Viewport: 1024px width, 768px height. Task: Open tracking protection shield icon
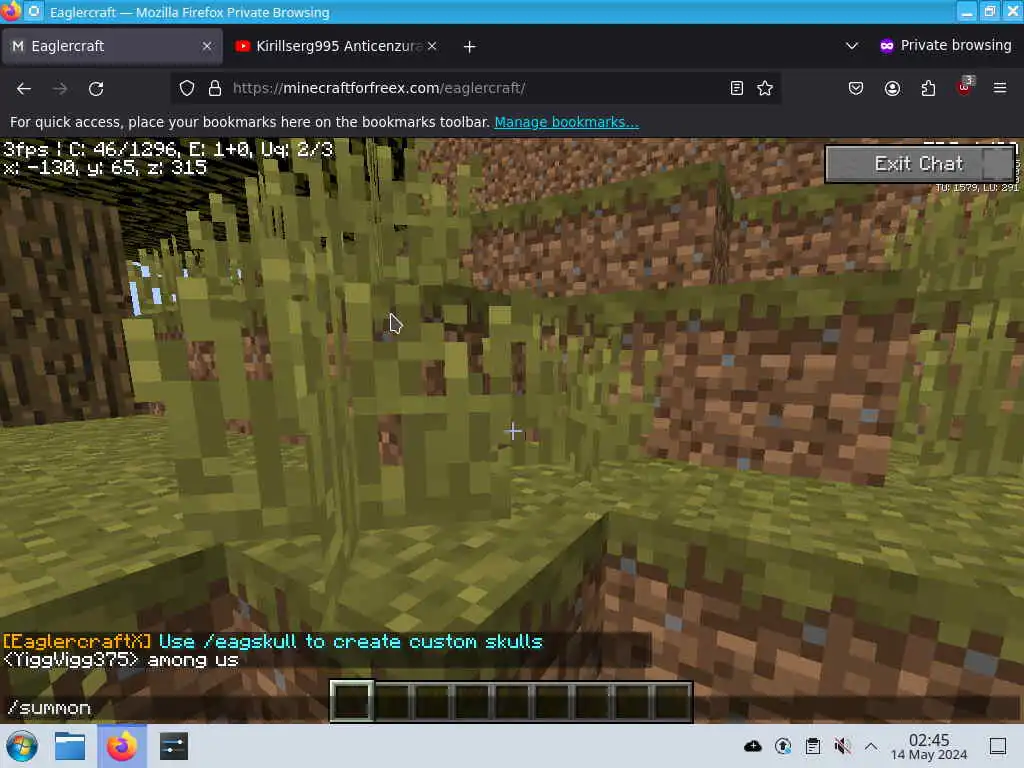187,88
